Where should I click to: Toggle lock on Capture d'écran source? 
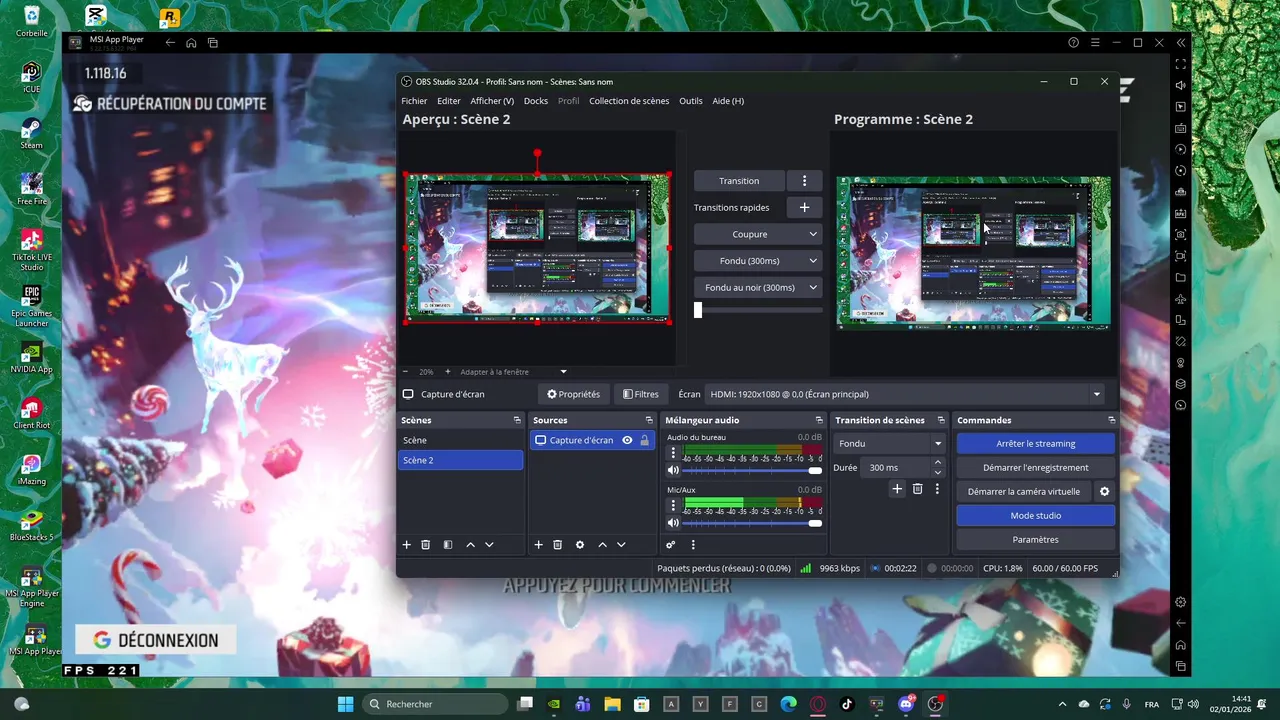[644, 440]
